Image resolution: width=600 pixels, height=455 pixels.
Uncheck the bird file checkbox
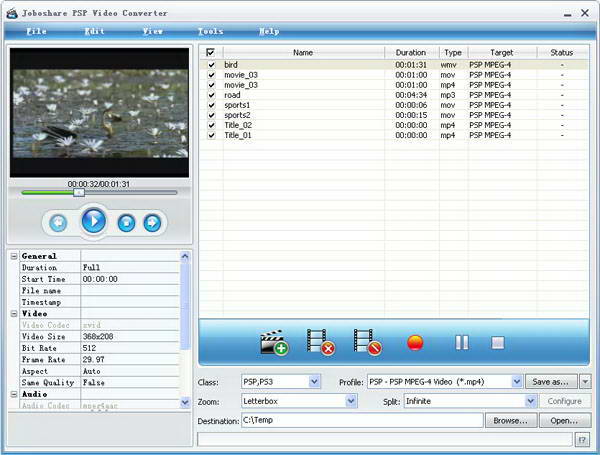click(211, 64)
